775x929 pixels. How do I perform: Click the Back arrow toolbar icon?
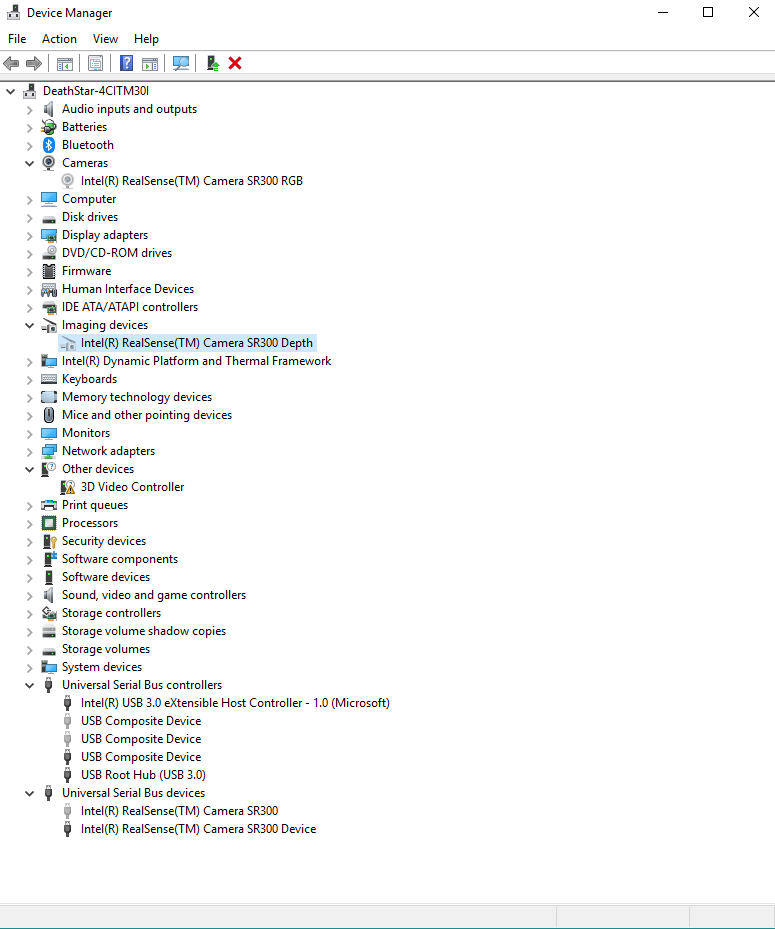[x=11, y=63]
